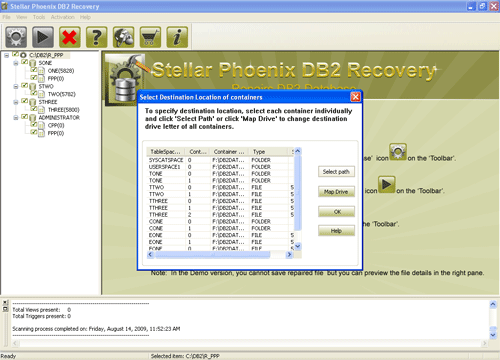Select the USERSPACE1 row

pos(220,167)
